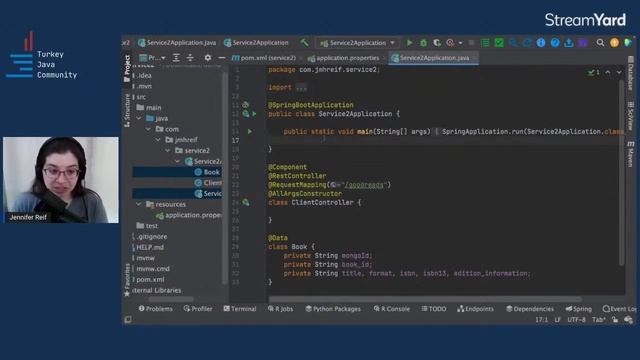Click the Service2Application.java breadcrumb in the navigation bar
This screenshot has height=360, width=640.
177,42
